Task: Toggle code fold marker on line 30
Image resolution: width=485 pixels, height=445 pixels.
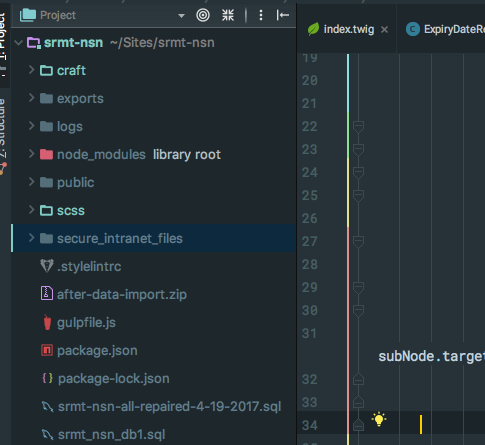Action: point(358,311)
